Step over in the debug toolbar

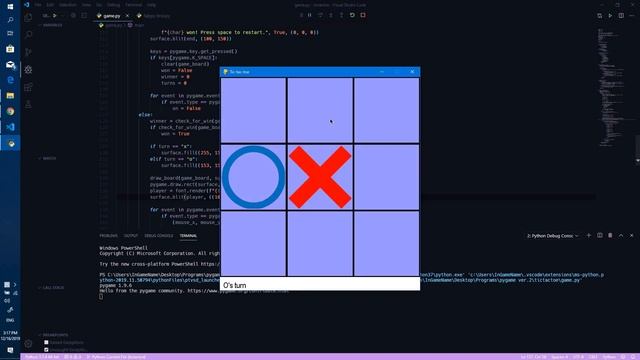320,15
